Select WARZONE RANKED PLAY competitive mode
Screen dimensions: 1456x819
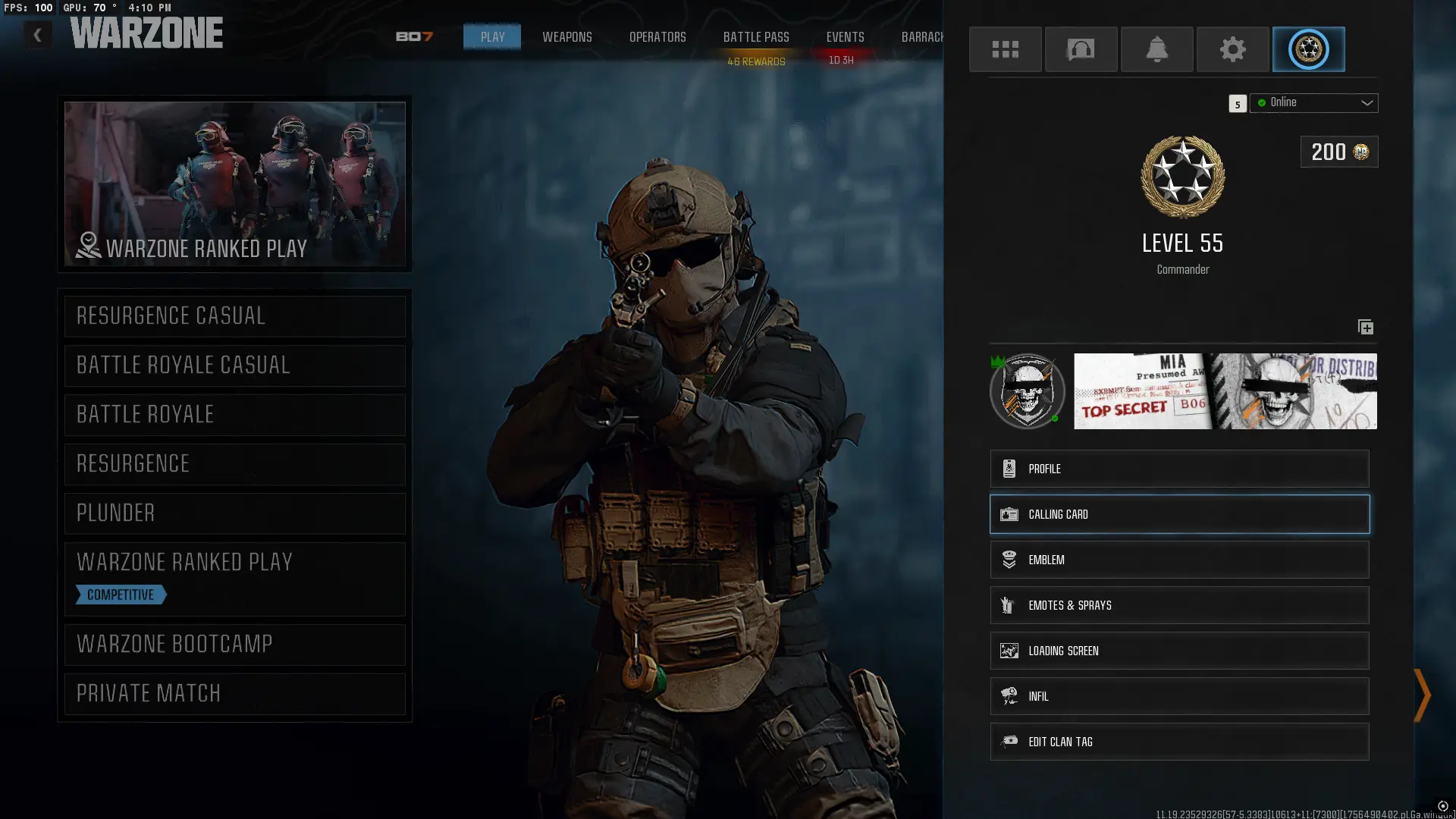point(235,579)
